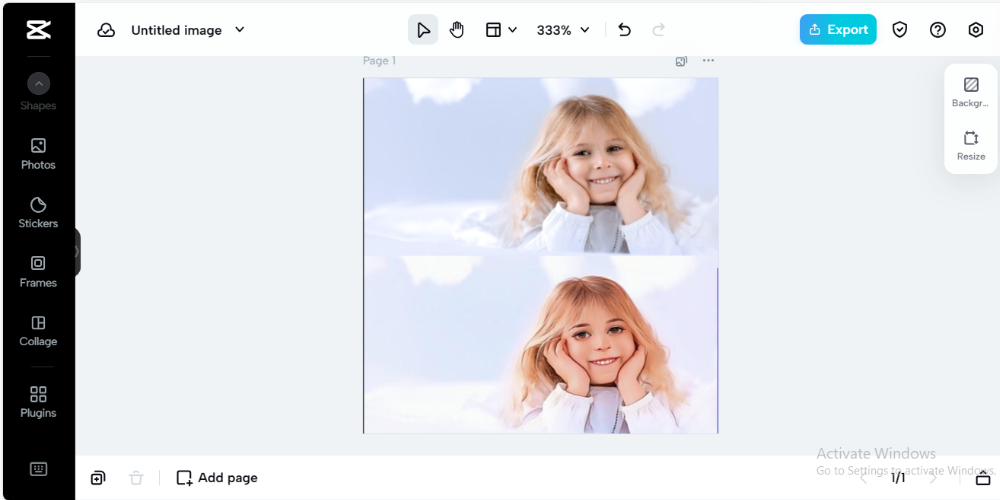The width and height of the screenshot is (1000, 500).
Task: Open the Frames panel
Action: pyautogui.click(x=38, y=272)
